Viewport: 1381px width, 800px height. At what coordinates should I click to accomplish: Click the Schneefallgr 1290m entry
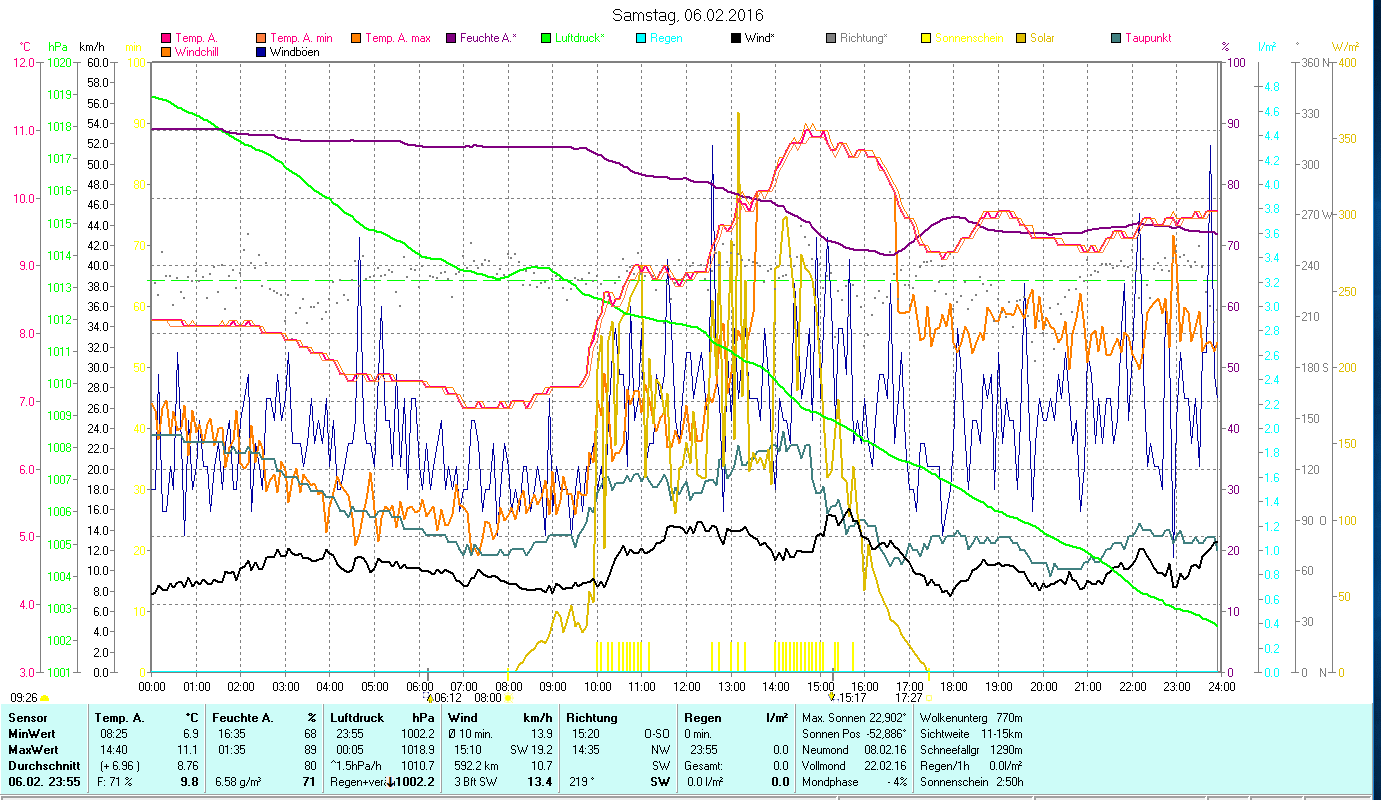(970, 750)
